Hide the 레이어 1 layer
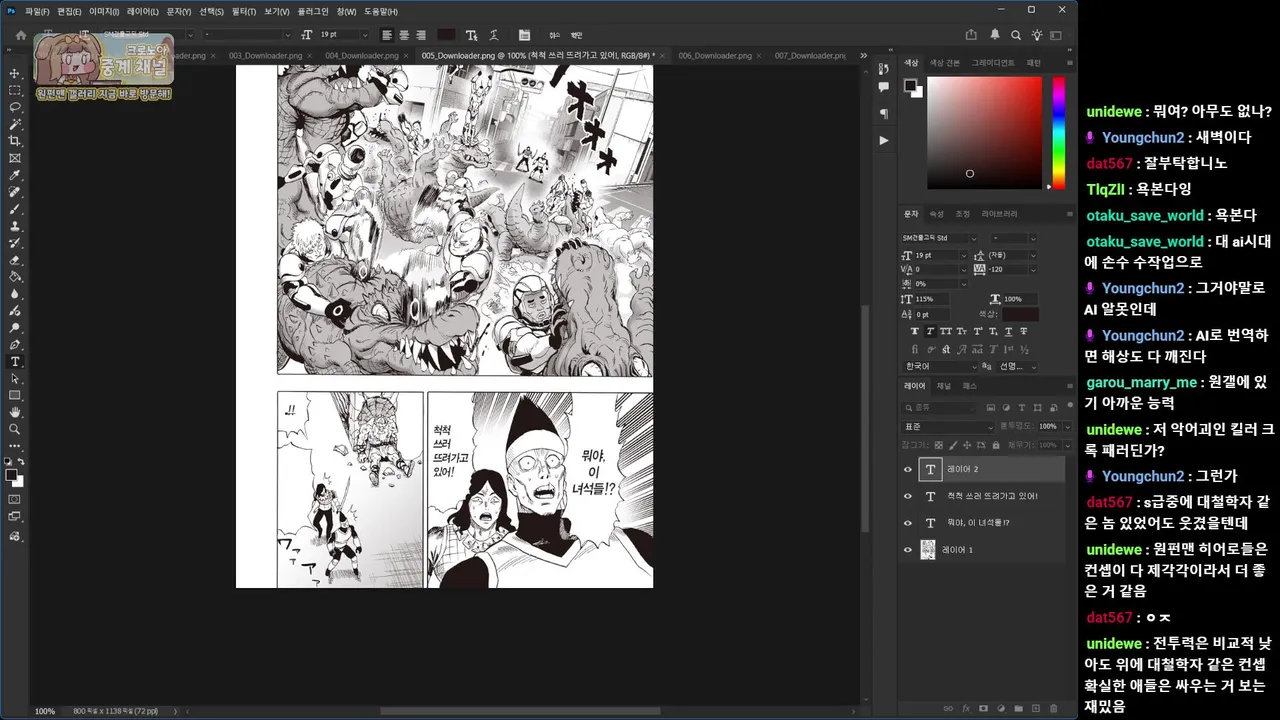 pos(908,549)
